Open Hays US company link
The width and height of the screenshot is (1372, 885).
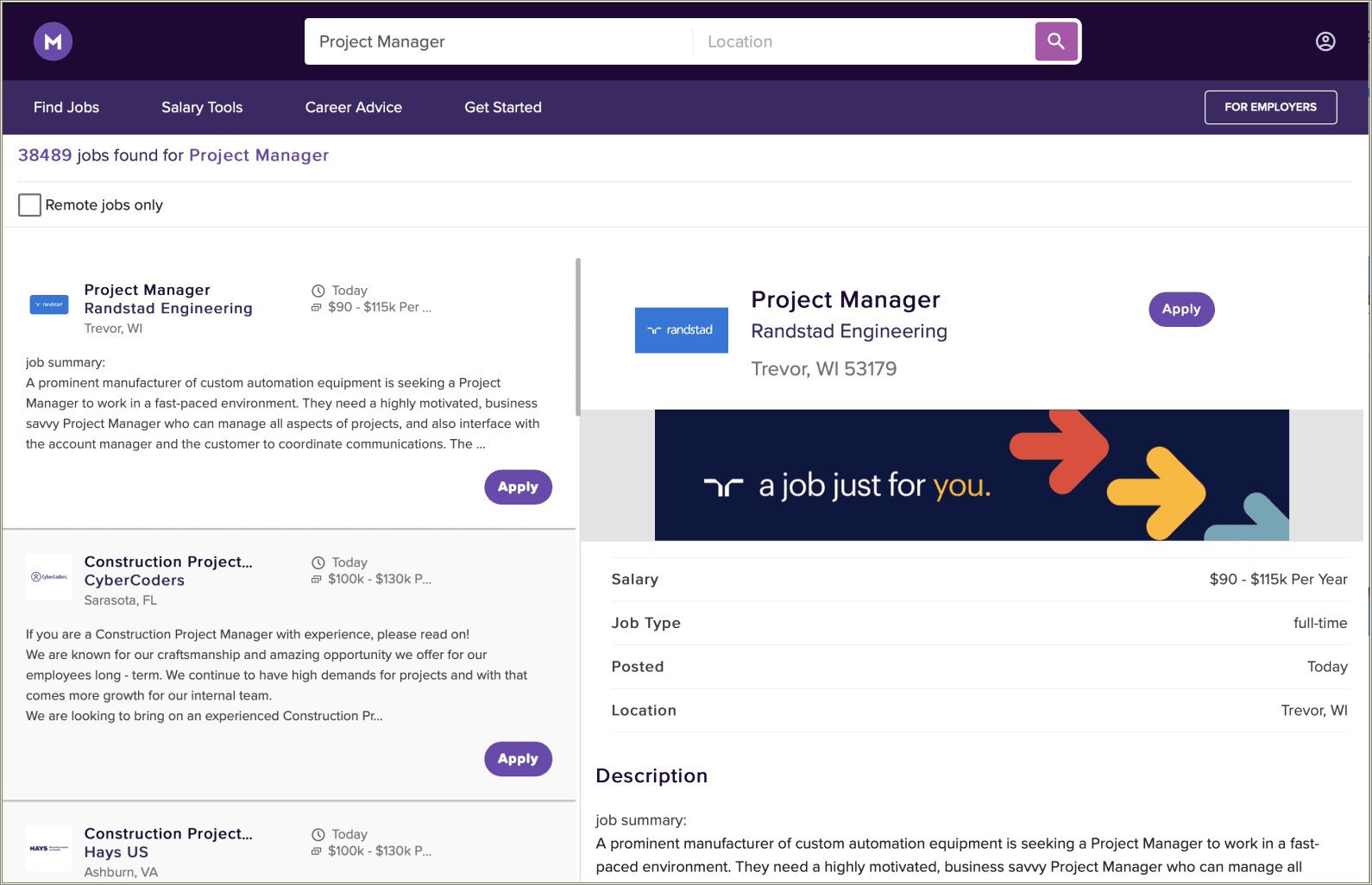click(x=116, y=852)
